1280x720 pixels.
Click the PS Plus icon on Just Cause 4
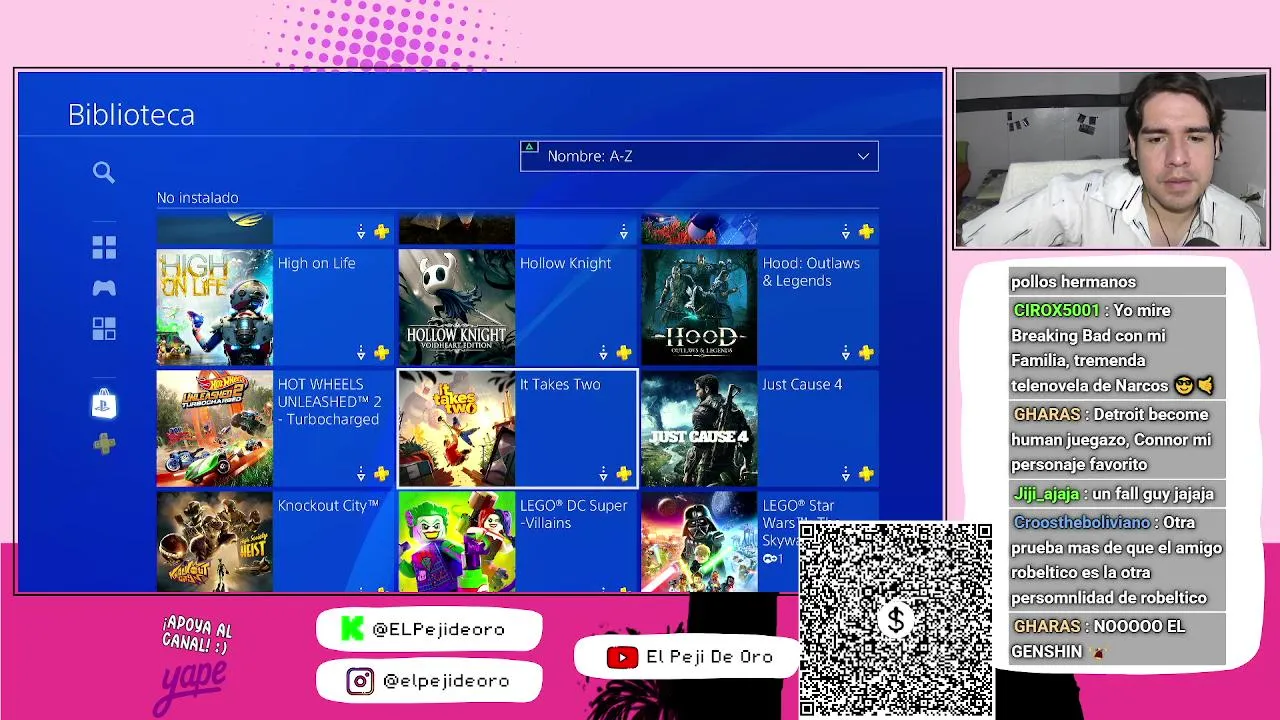(x=866, y=474)
